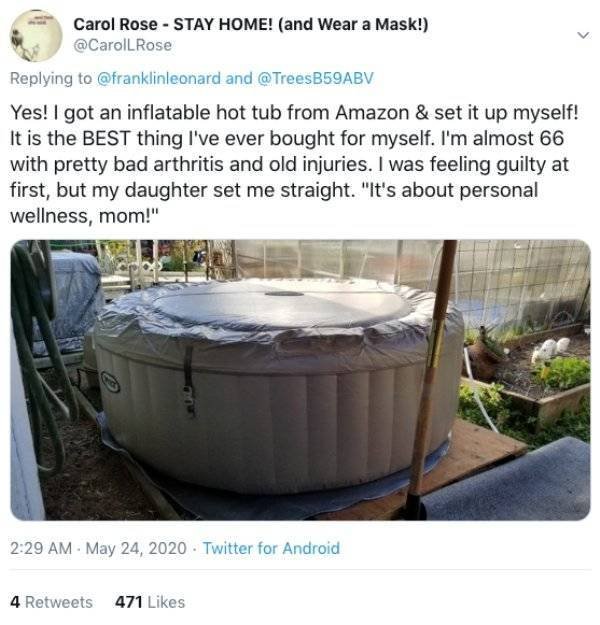The image size is (600, 625).
Task: Open the @CarolLRose handle link
Action: click(x=123, y=45)
